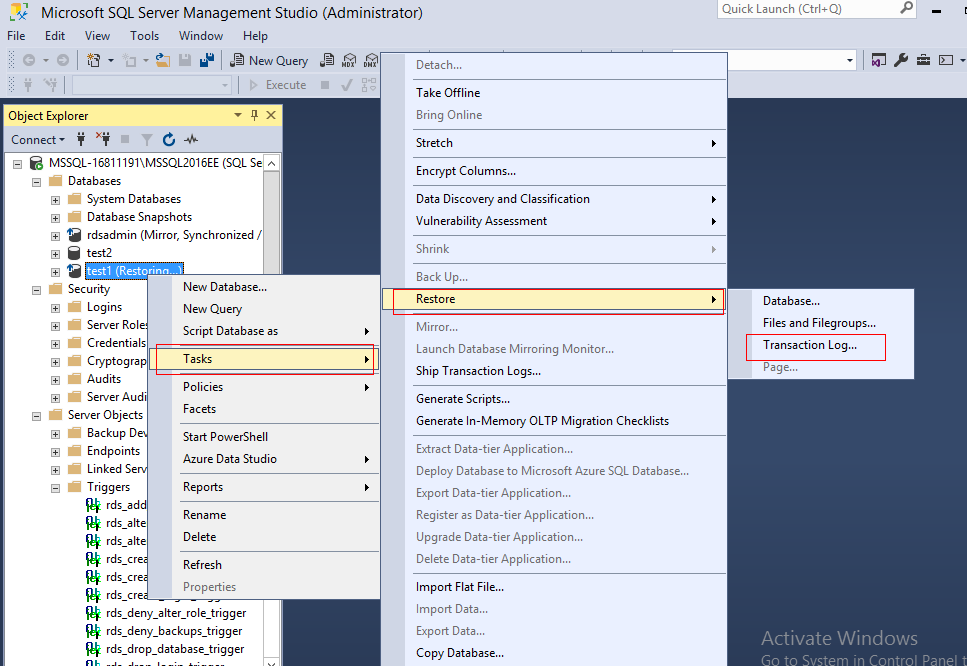The width and height of the screenshot is (967, 666).
Task: Click the query toolbar plug Connect icon
Action: [x=28, y=84]
